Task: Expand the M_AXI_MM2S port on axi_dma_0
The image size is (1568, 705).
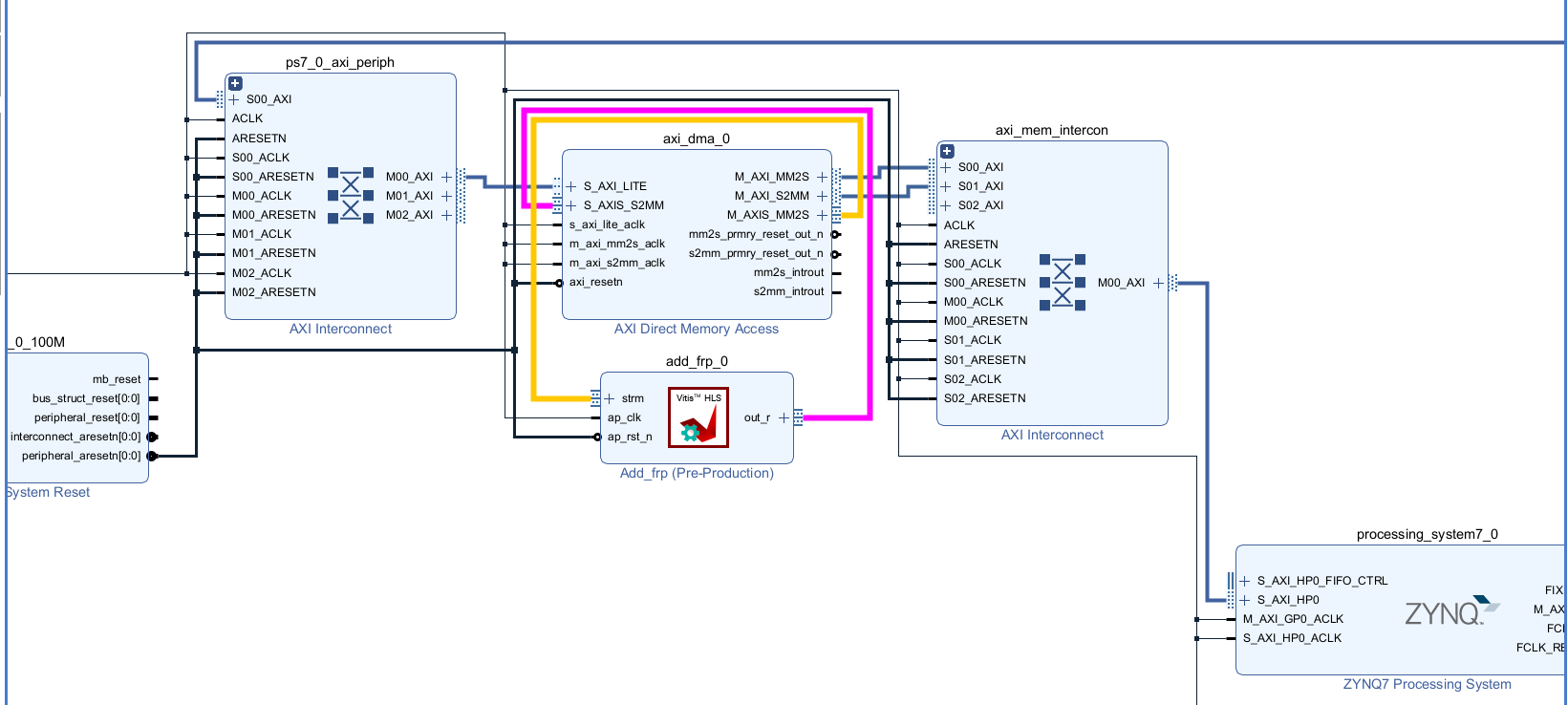Action: point(822,177)
